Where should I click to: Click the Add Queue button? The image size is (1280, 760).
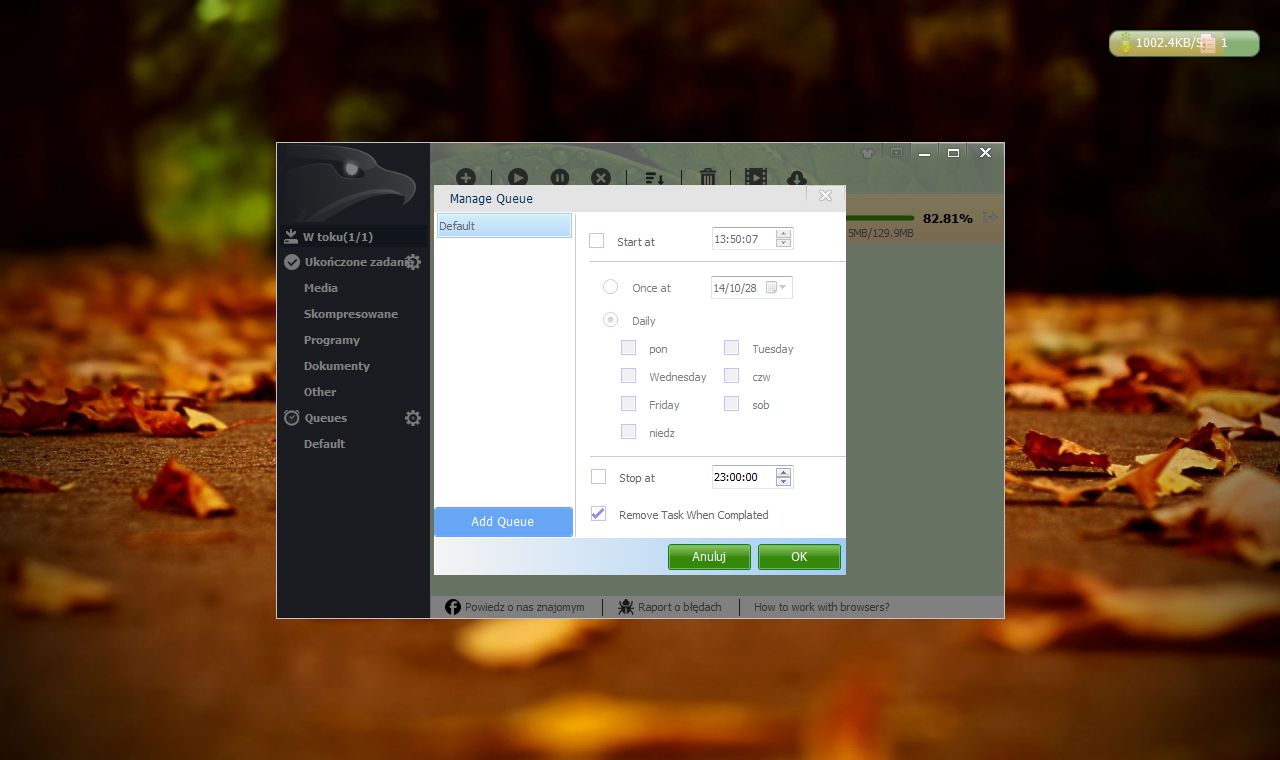tap(503, 522)
